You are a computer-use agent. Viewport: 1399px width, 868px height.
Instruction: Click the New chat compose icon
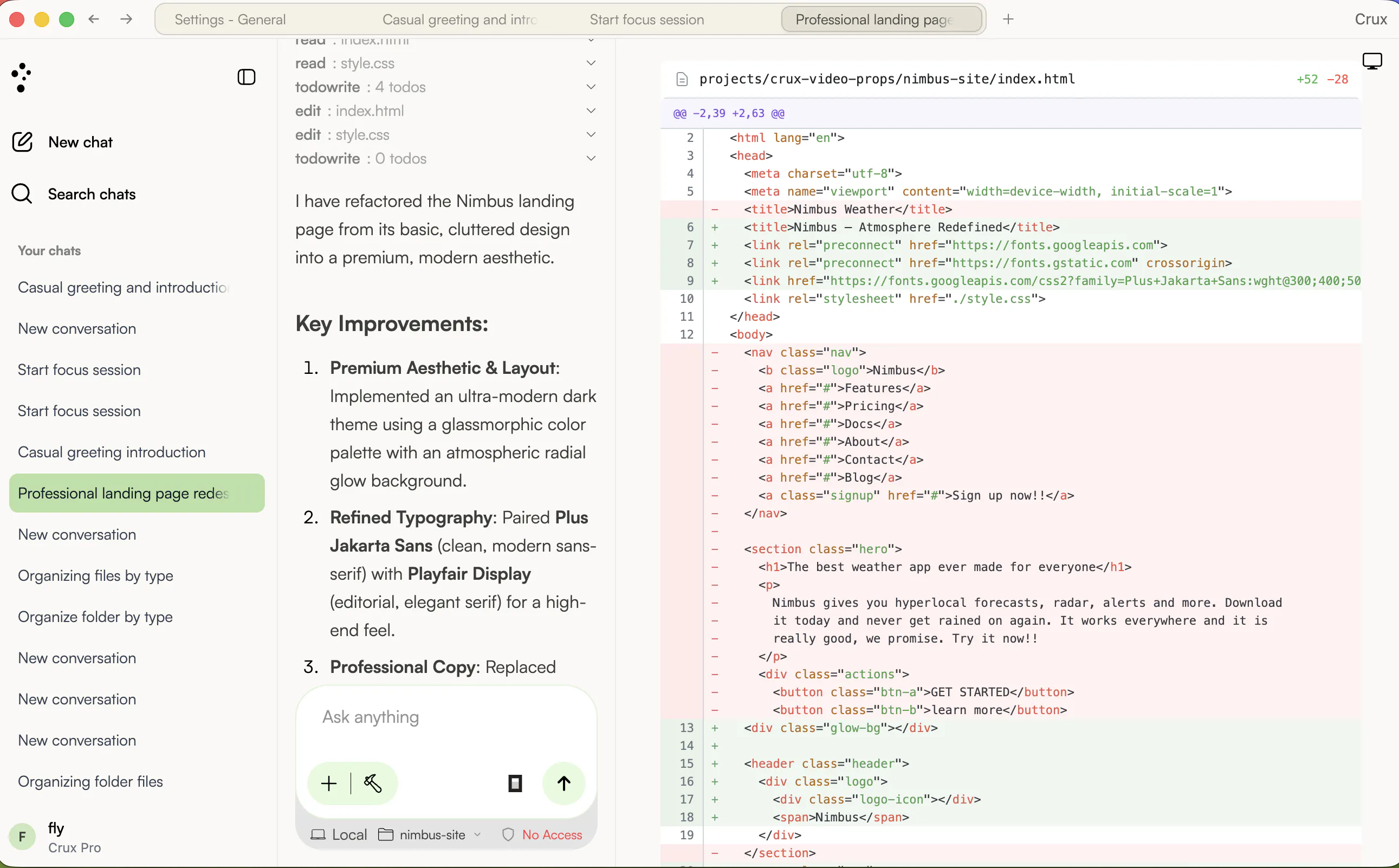22,142
